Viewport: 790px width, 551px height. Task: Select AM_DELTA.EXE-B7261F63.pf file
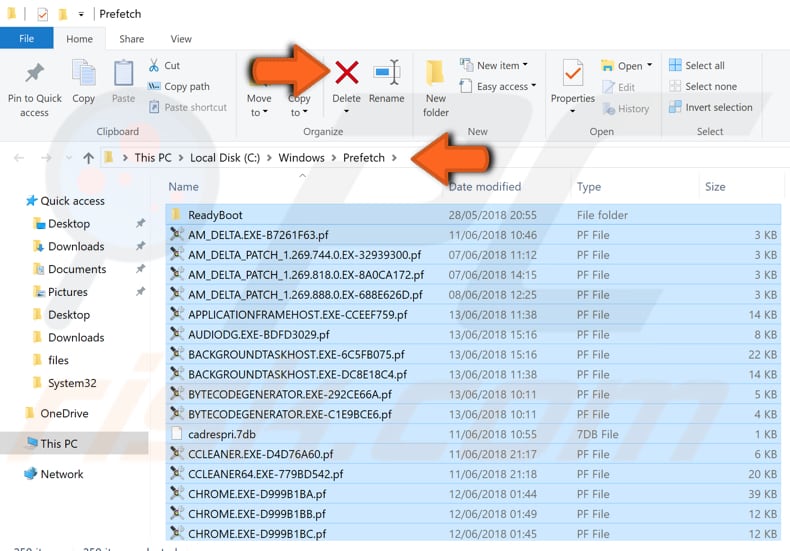click(473, 235)
